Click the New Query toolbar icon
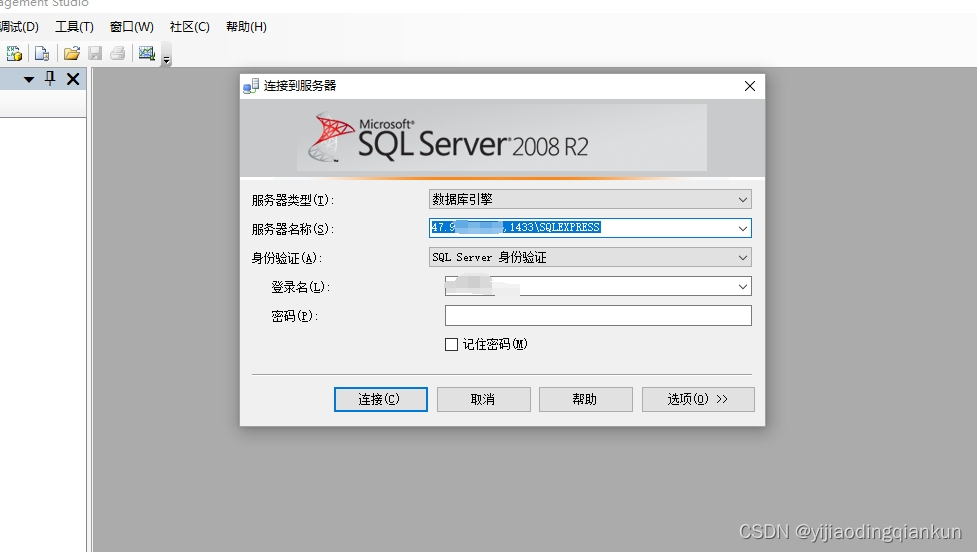977x552 pixels. [x=14, y=54]
